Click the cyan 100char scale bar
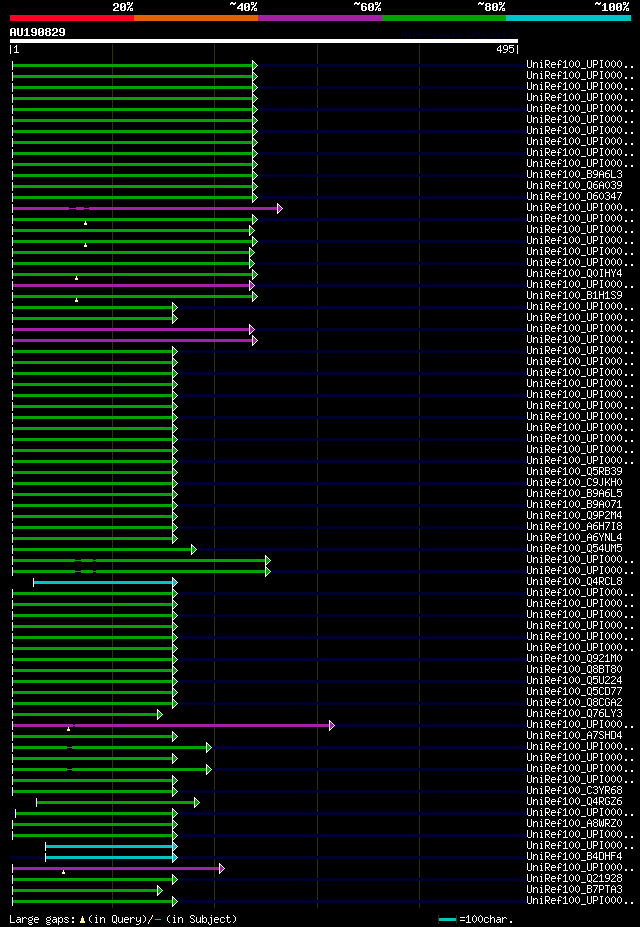The height and width of the screenshot is (927, 640). (x=447, y=919)
